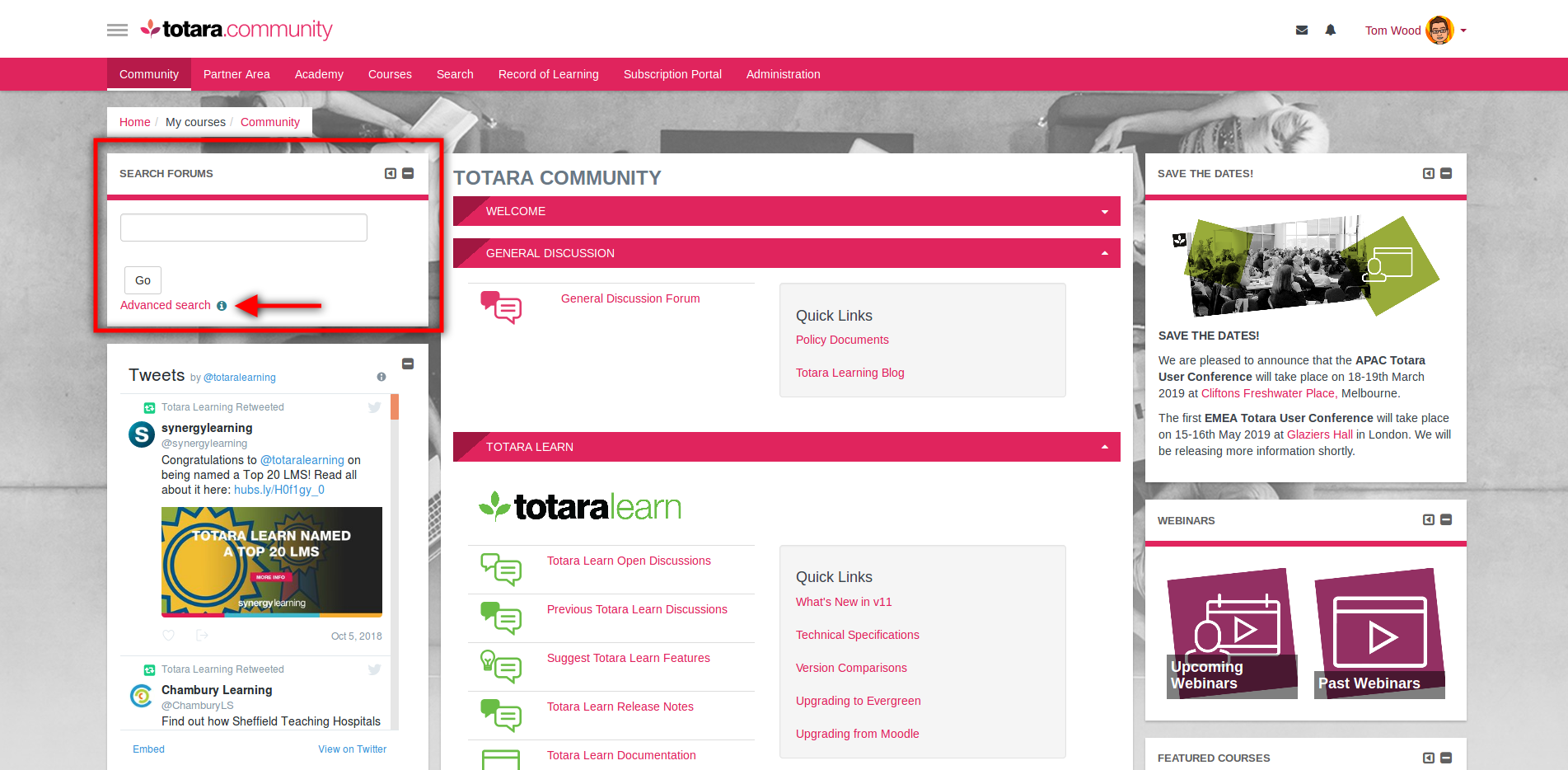
Task: Click the Home breadcrumb link
Action: click(135, 122)
